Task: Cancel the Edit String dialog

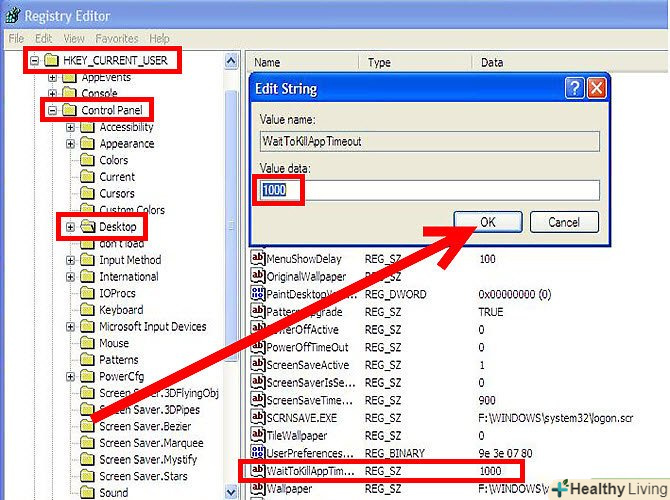Action: pos(564,222)
